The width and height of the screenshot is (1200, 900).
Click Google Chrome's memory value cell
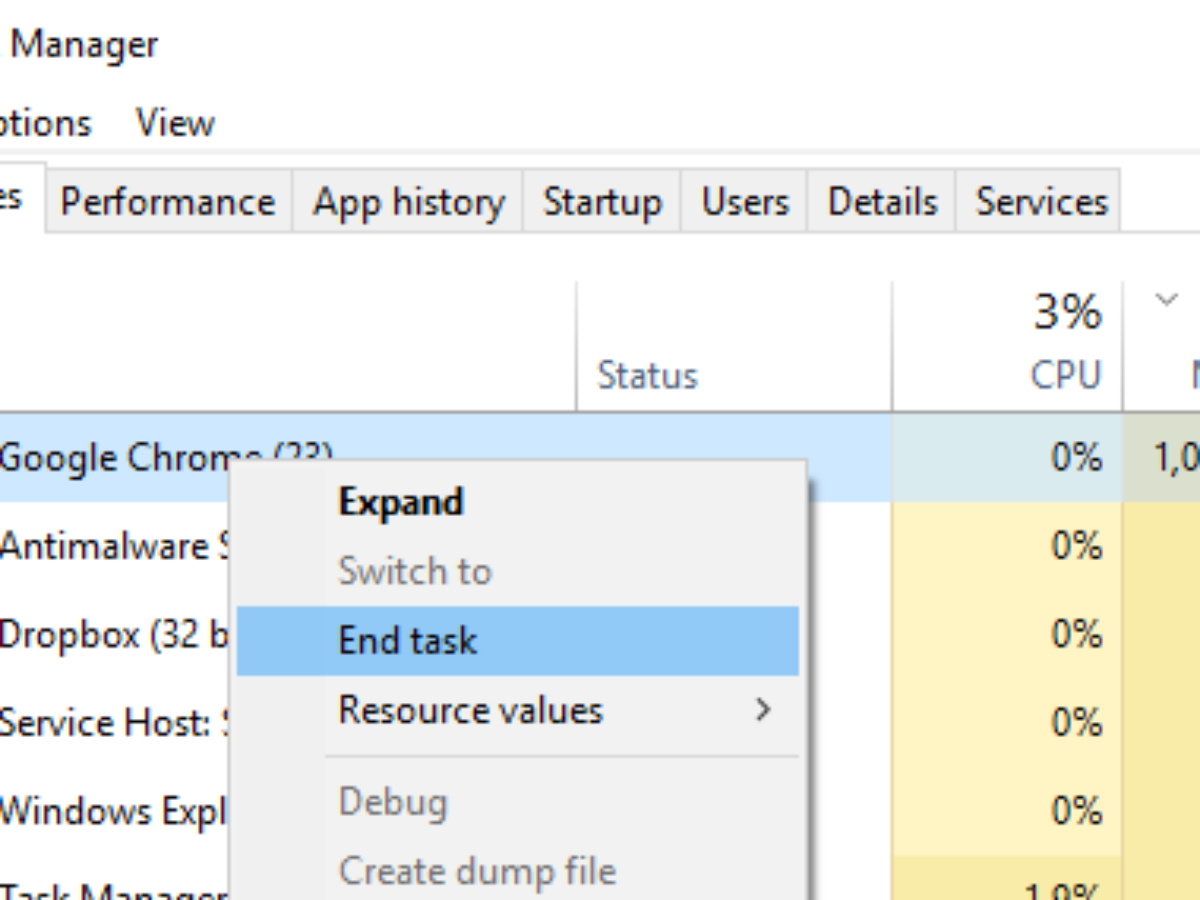pos(1162,457)
